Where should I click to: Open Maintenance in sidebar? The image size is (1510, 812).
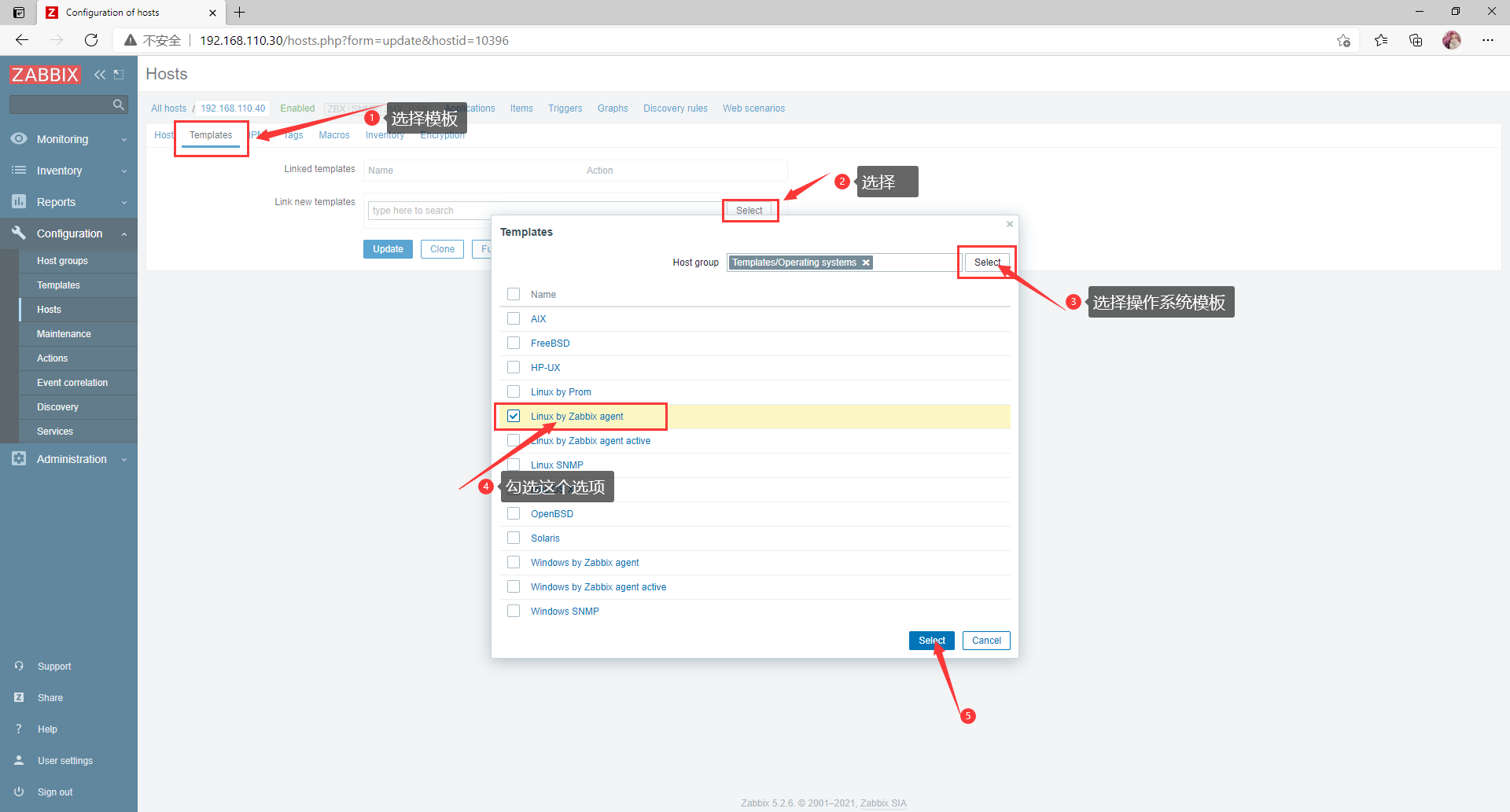tap(64, 334)
